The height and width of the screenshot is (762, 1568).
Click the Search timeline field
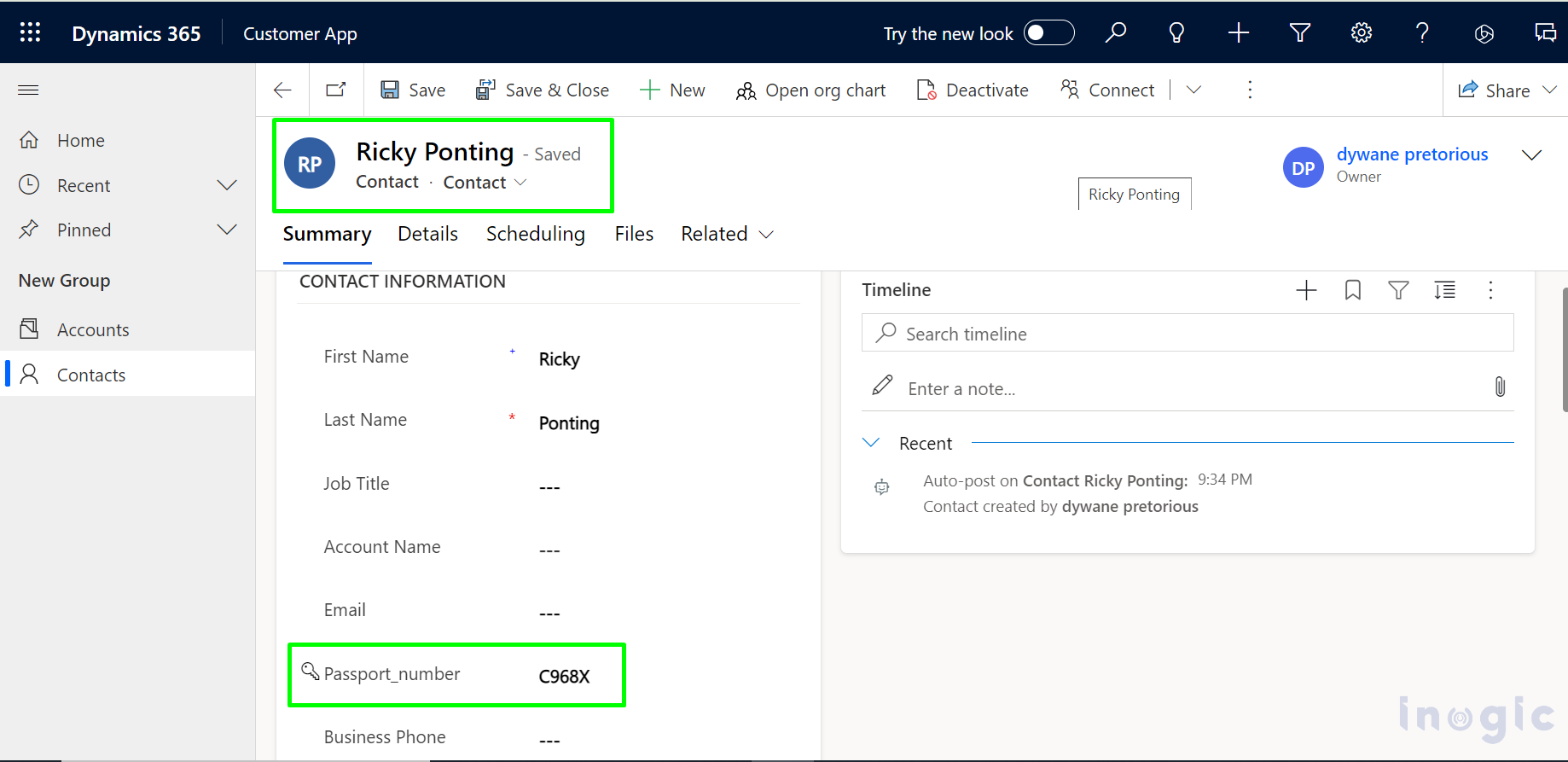pyautogui.click(x=1194, y=334)
